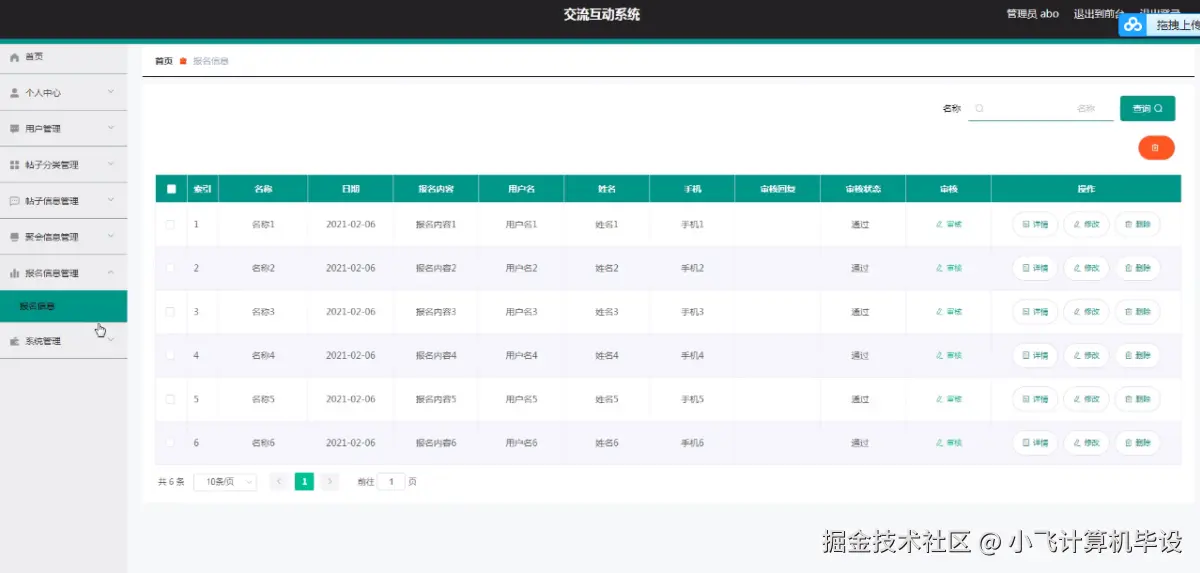The image size is (1200, 573).
Task: Click 审核 pencil icon in row 名称1
Action: coord(939,225)
